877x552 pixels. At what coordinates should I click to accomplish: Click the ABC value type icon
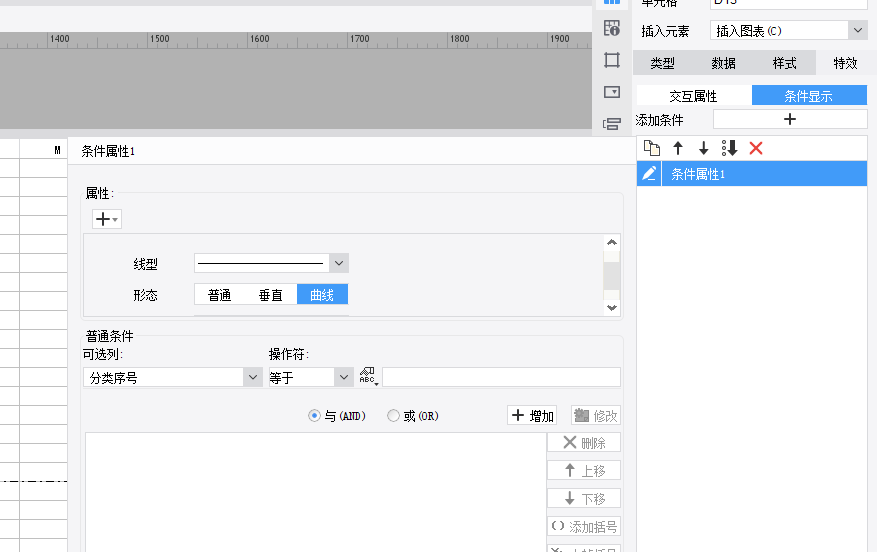click(368, 377)
